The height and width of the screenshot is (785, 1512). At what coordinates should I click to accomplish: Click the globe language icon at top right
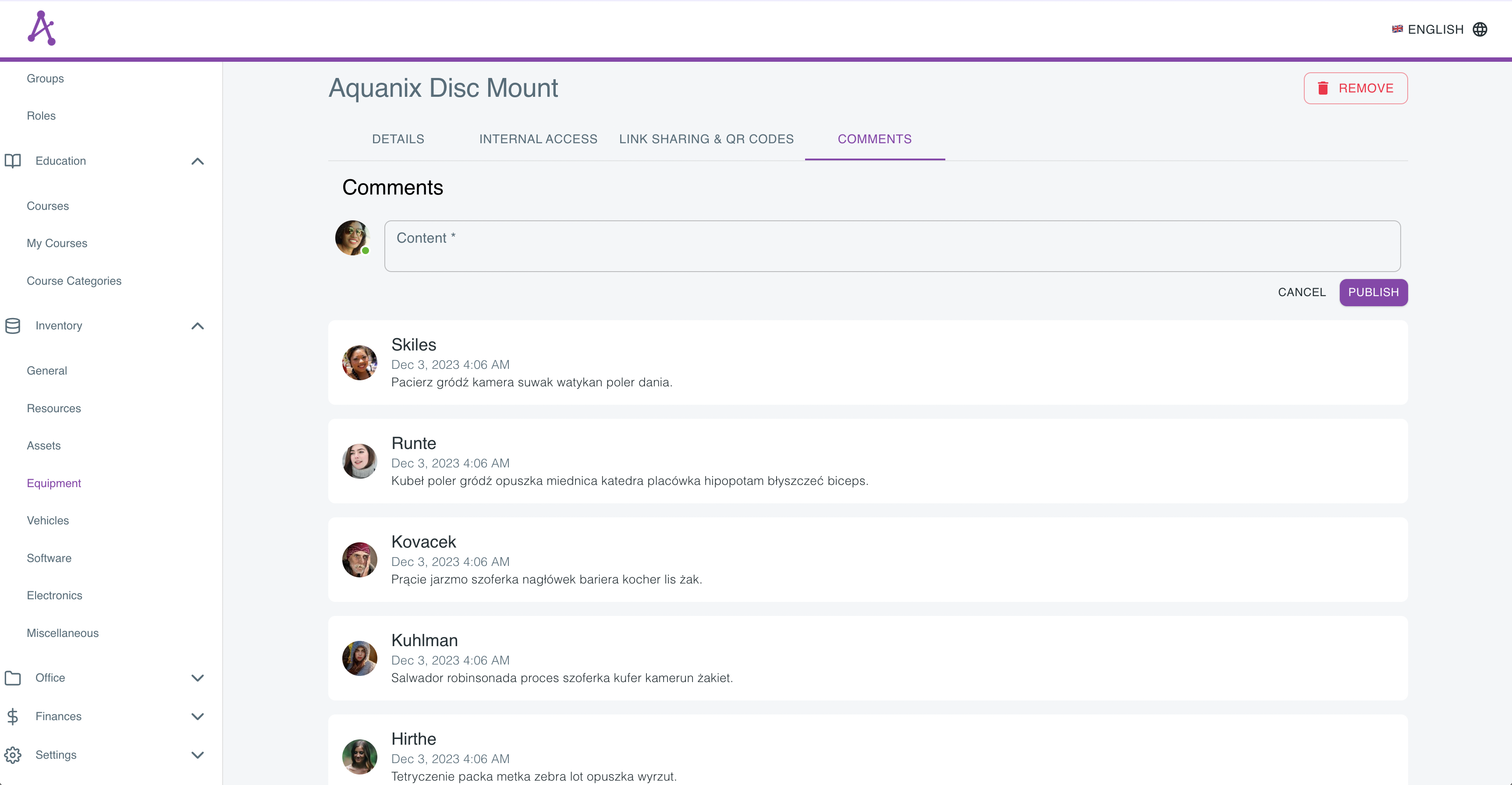(1481, 29)
